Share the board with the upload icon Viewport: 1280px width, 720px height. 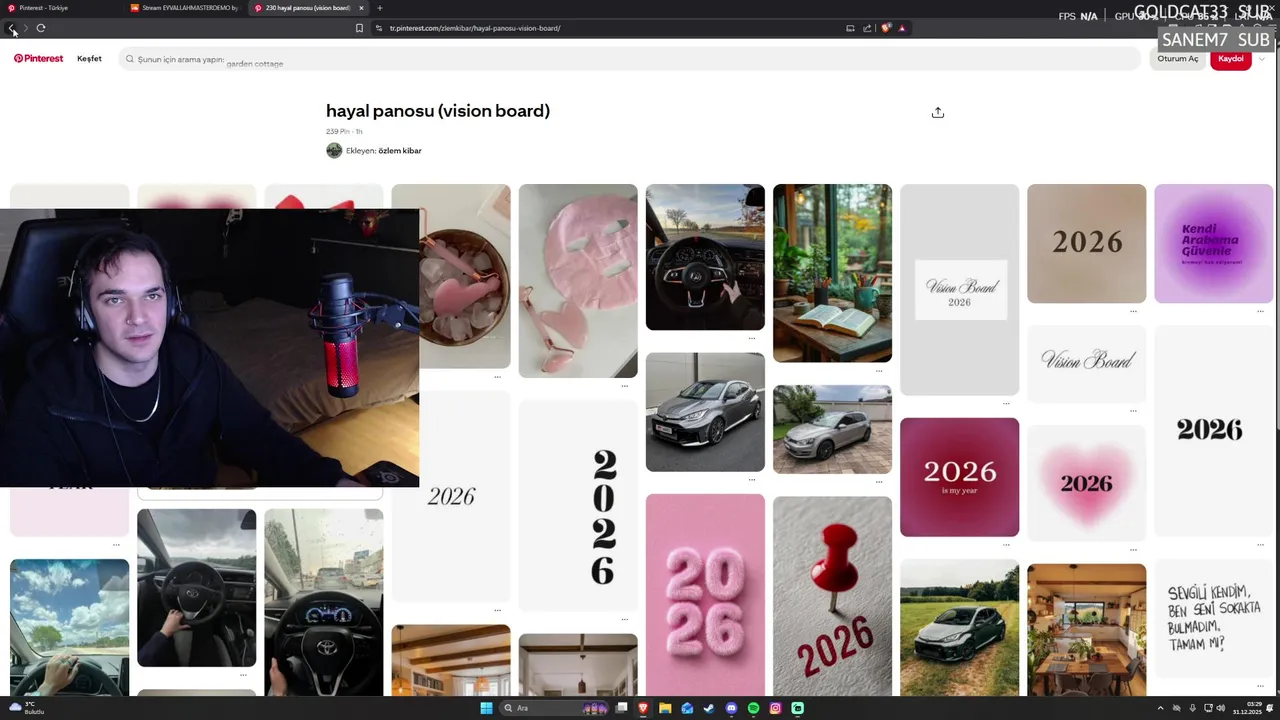pyautogui.click(x=937, y=112)
